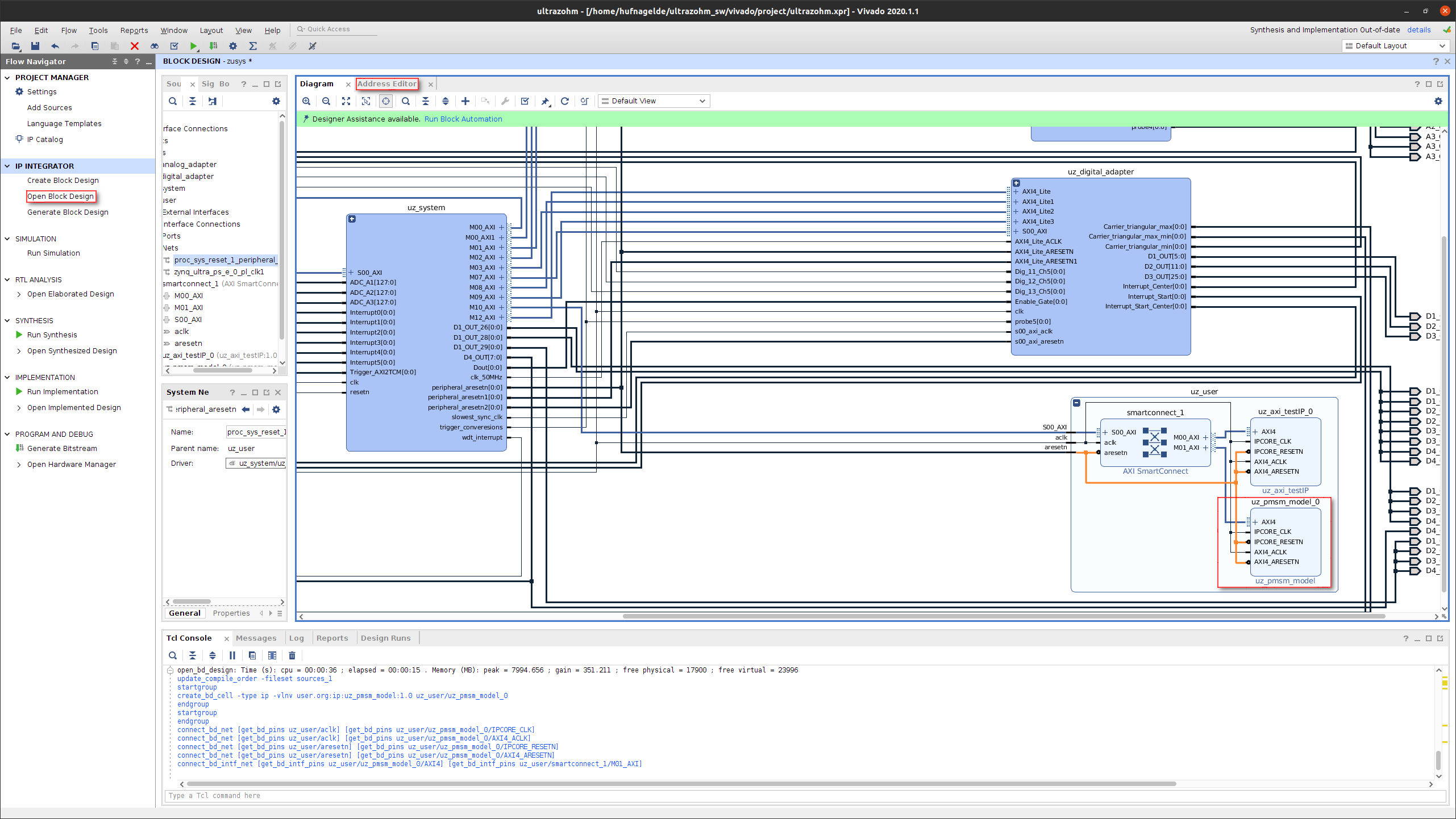Click the fit-to-window icon in diagram toolbar
Screen dimensions: 1456x819
pos(346,100)
